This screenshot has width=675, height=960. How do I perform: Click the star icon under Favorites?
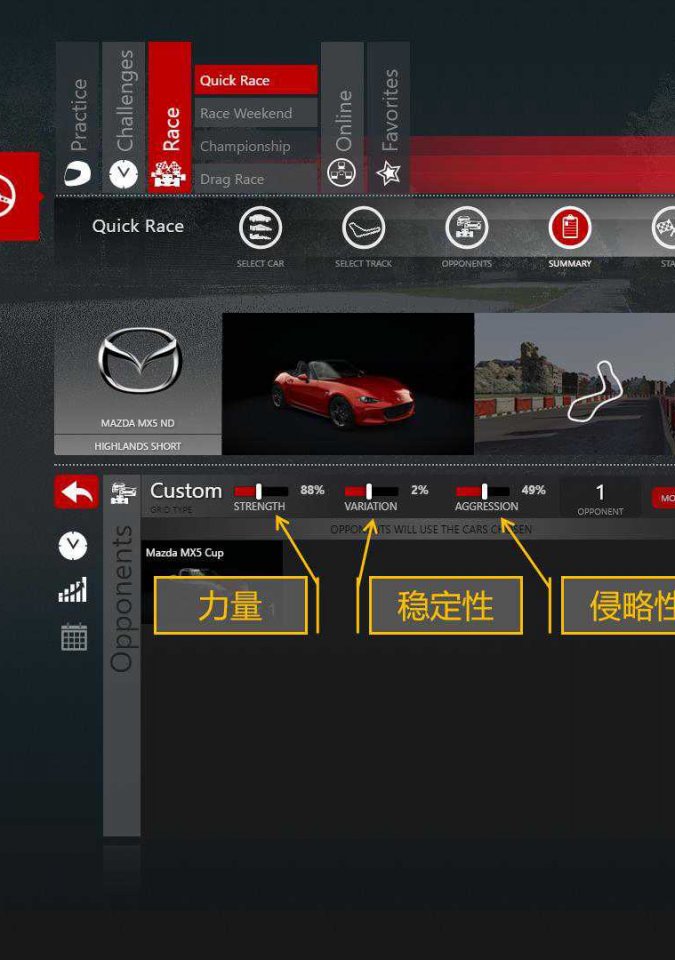tap(388, 173)
